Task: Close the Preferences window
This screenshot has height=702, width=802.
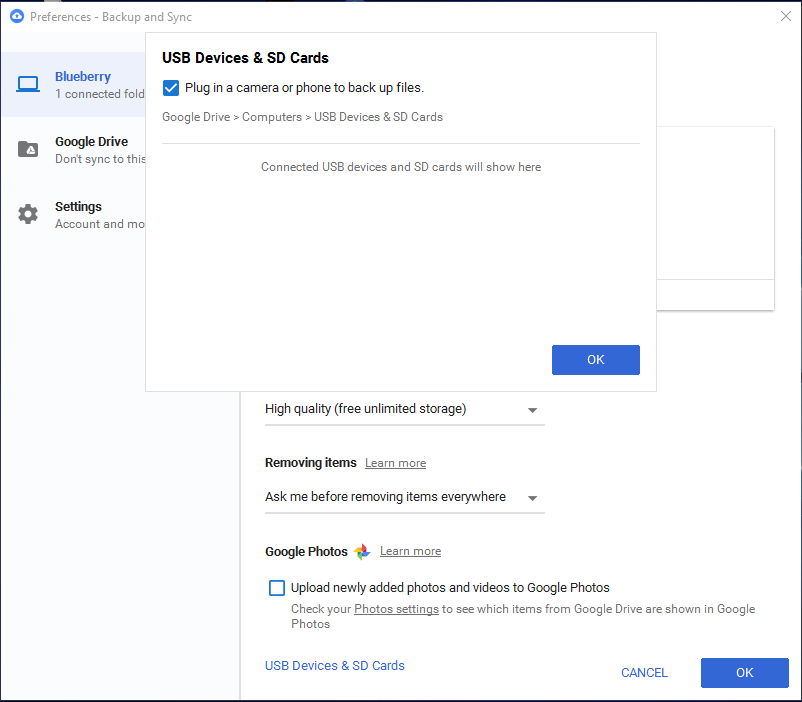Action: tap(786, 16)
